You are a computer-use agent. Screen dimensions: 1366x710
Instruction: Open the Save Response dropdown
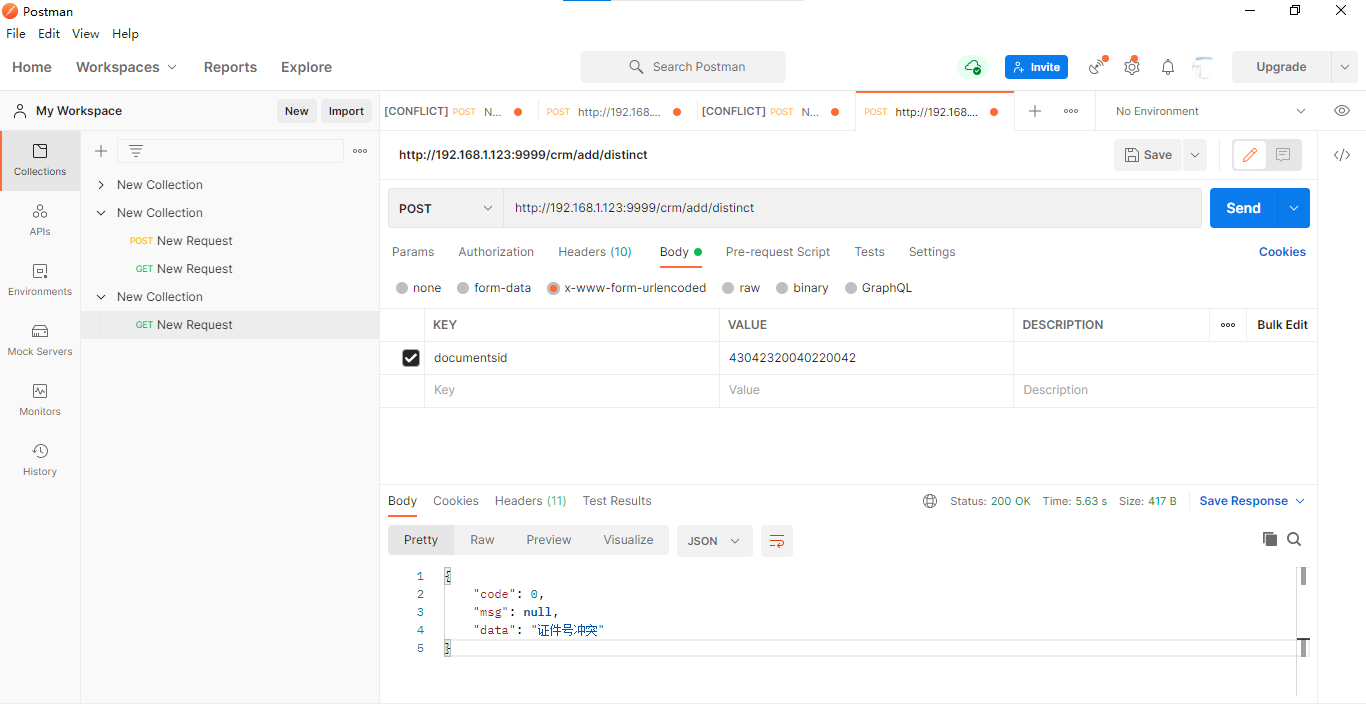coord(1252,501)
